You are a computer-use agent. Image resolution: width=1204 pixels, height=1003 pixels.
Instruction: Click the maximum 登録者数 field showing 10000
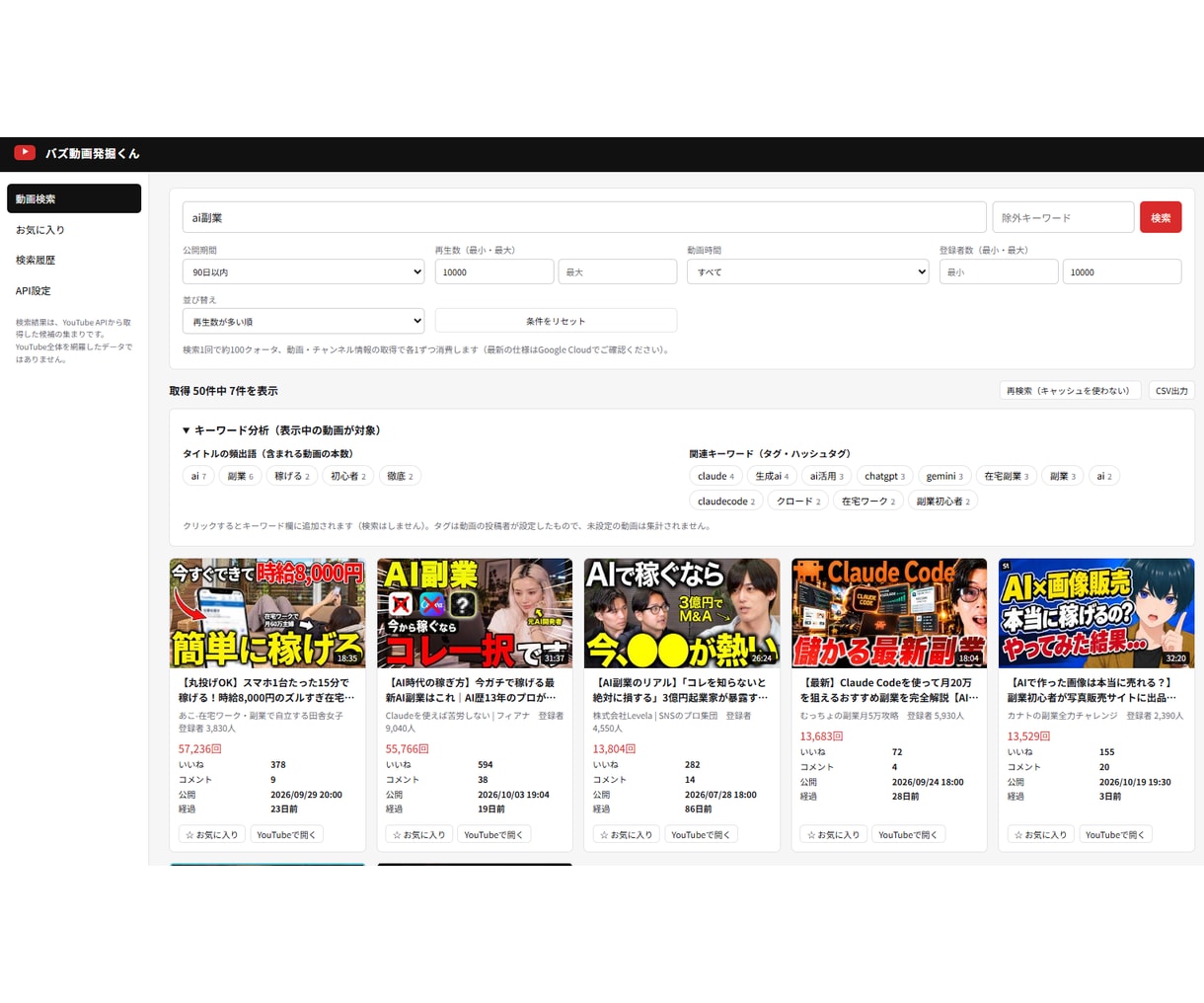(x=1122, y=271)
